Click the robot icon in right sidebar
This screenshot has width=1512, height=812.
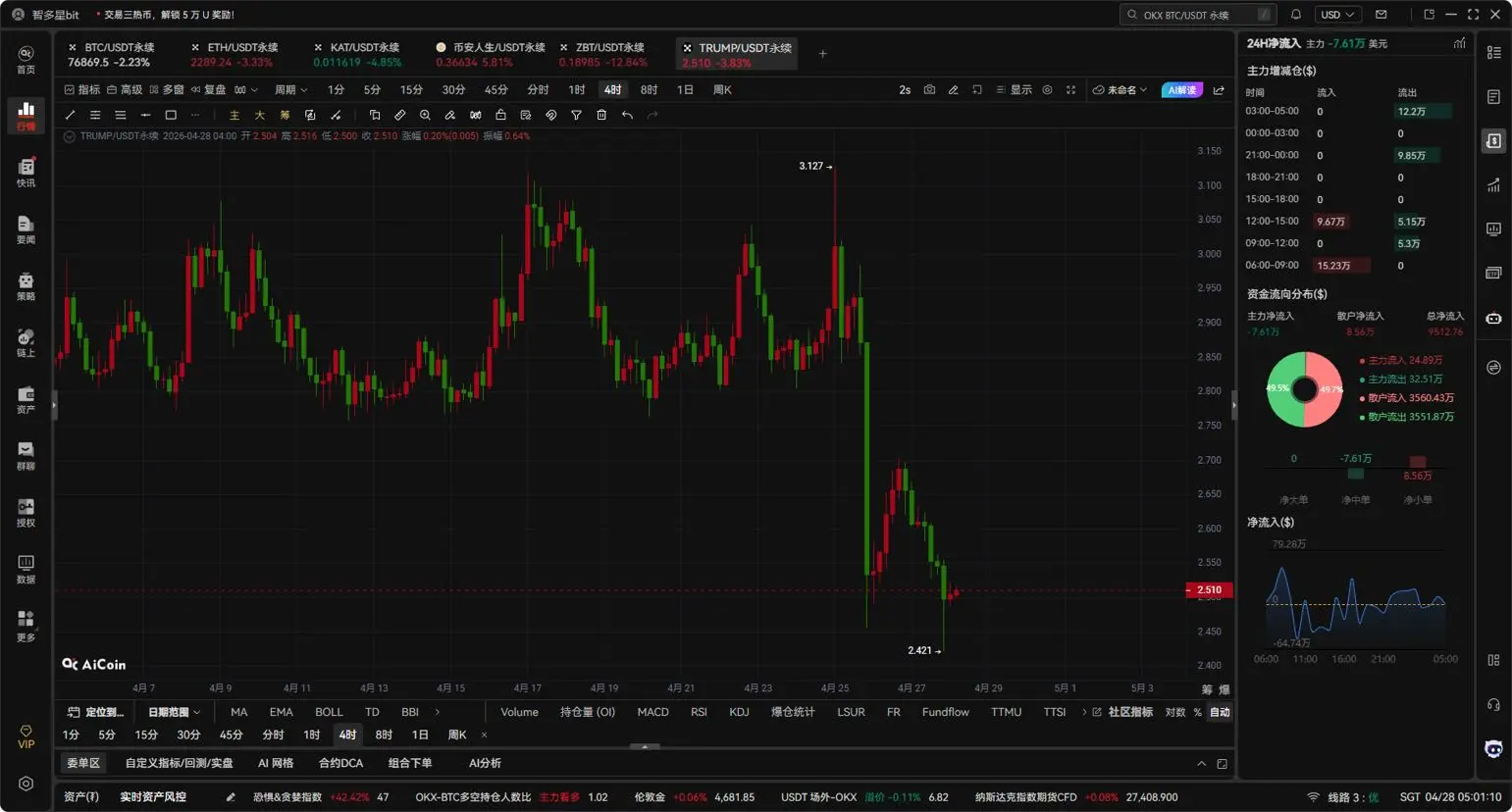tap(1493, 318)
